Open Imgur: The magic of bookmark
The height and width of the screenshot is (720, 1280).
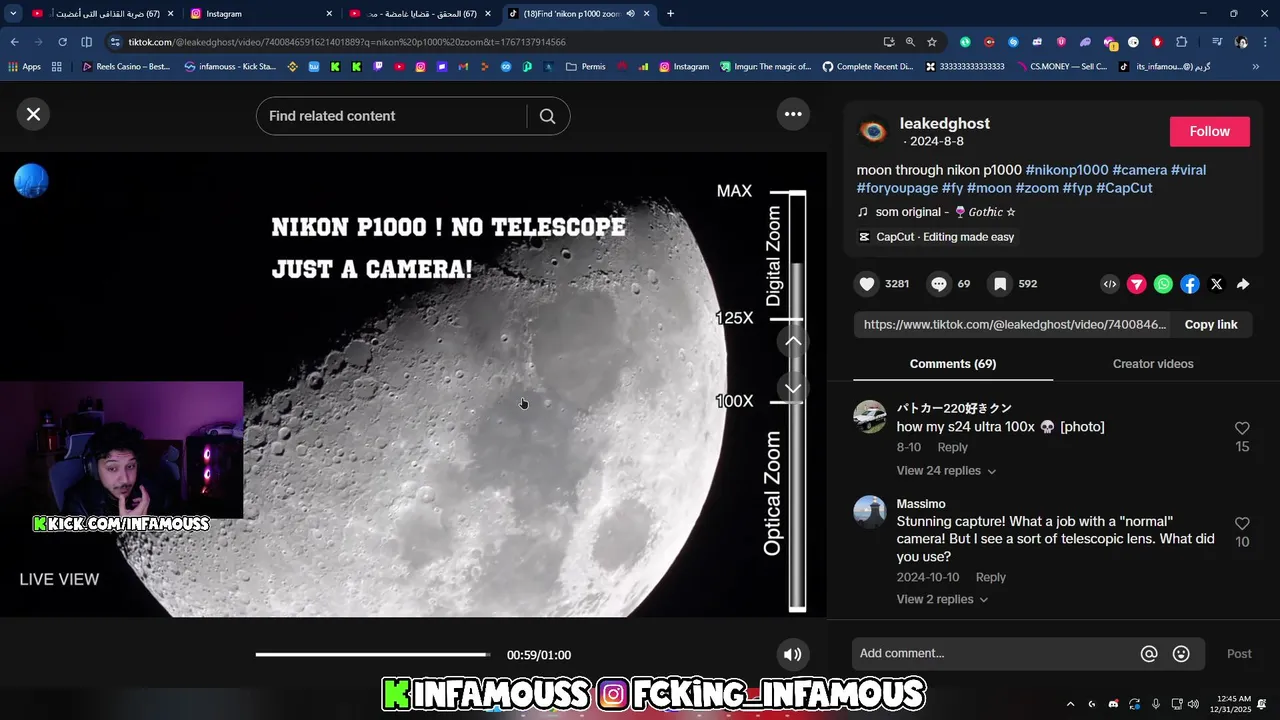coord(766,67)
